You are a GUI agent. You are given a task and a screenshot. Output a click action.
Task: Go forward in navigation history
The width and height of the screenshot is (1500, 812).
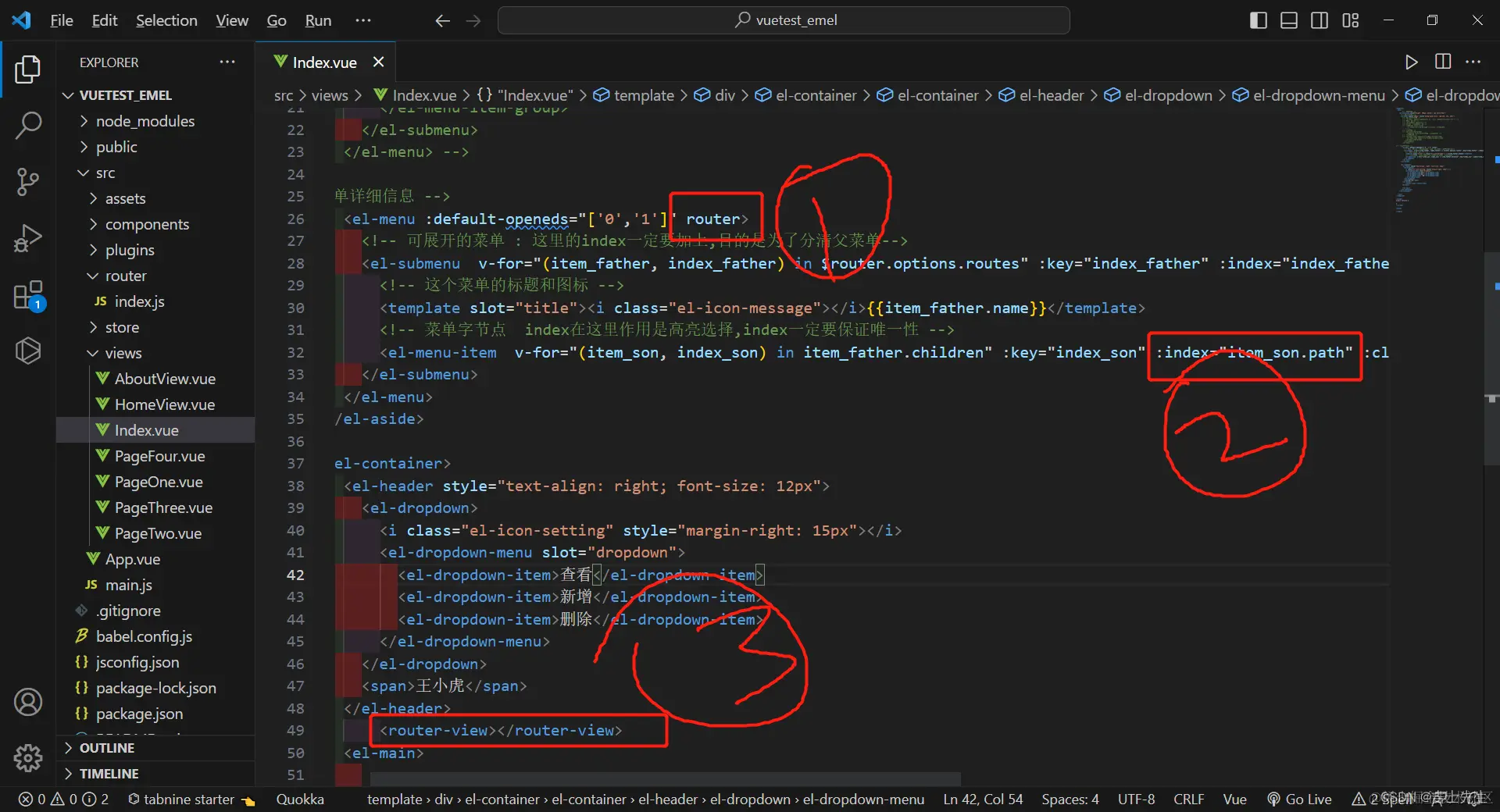[x=473, y=21]
